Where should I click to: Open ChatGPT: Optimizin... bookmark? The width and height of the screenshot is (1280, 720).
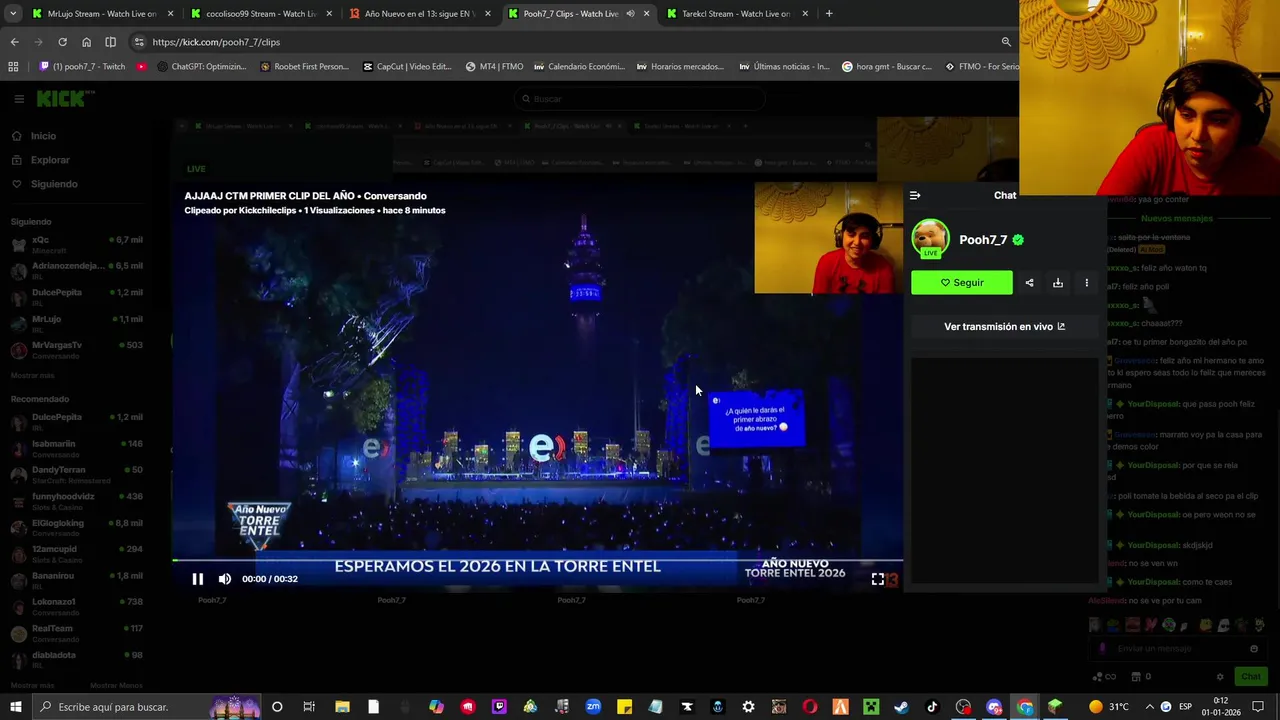[201, 67]
